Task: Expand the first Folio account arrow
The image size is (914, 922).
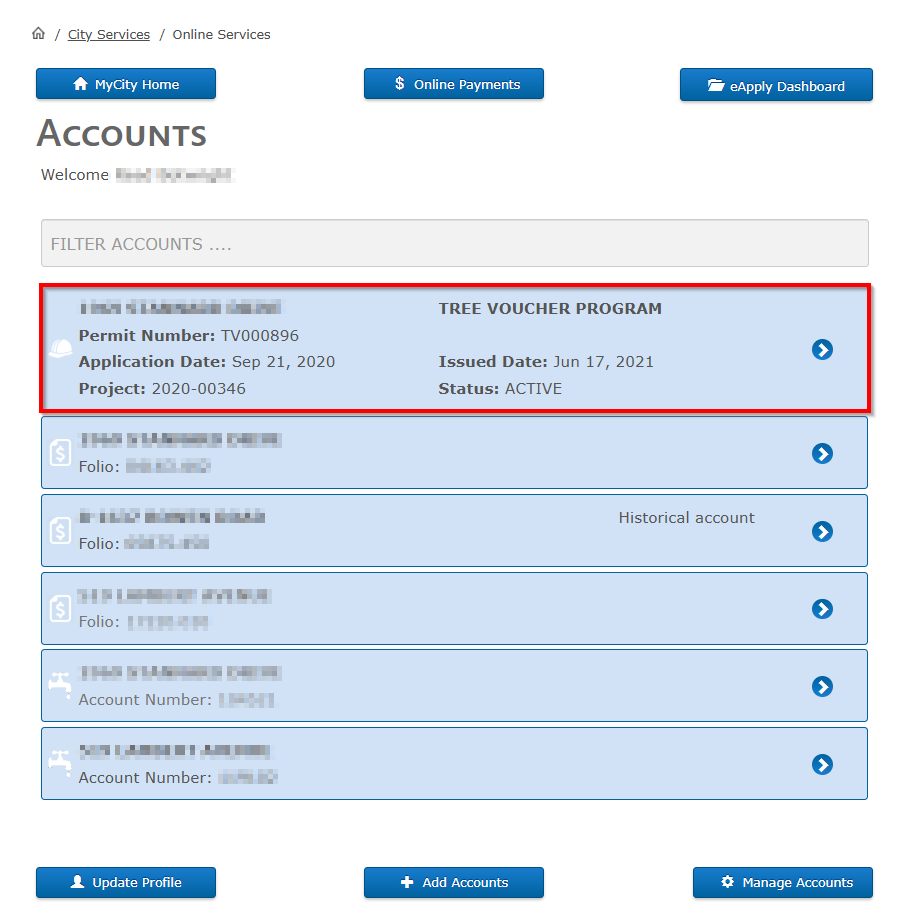Action: pyautogui.click(x=822, y=454)
